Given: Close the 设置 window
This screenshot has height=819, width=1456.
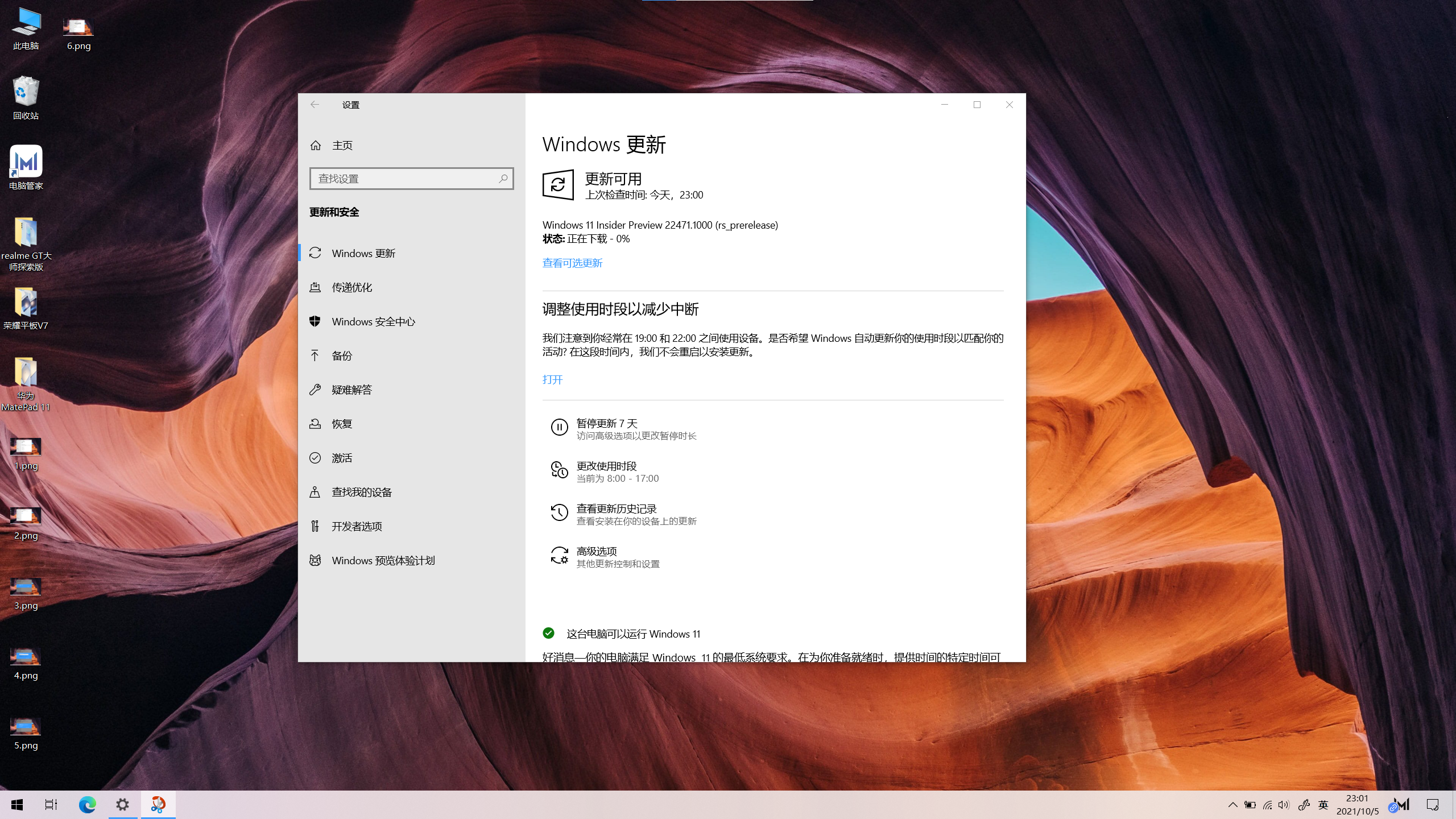Looking at the screenshot, I should (x=1010, y=105).
